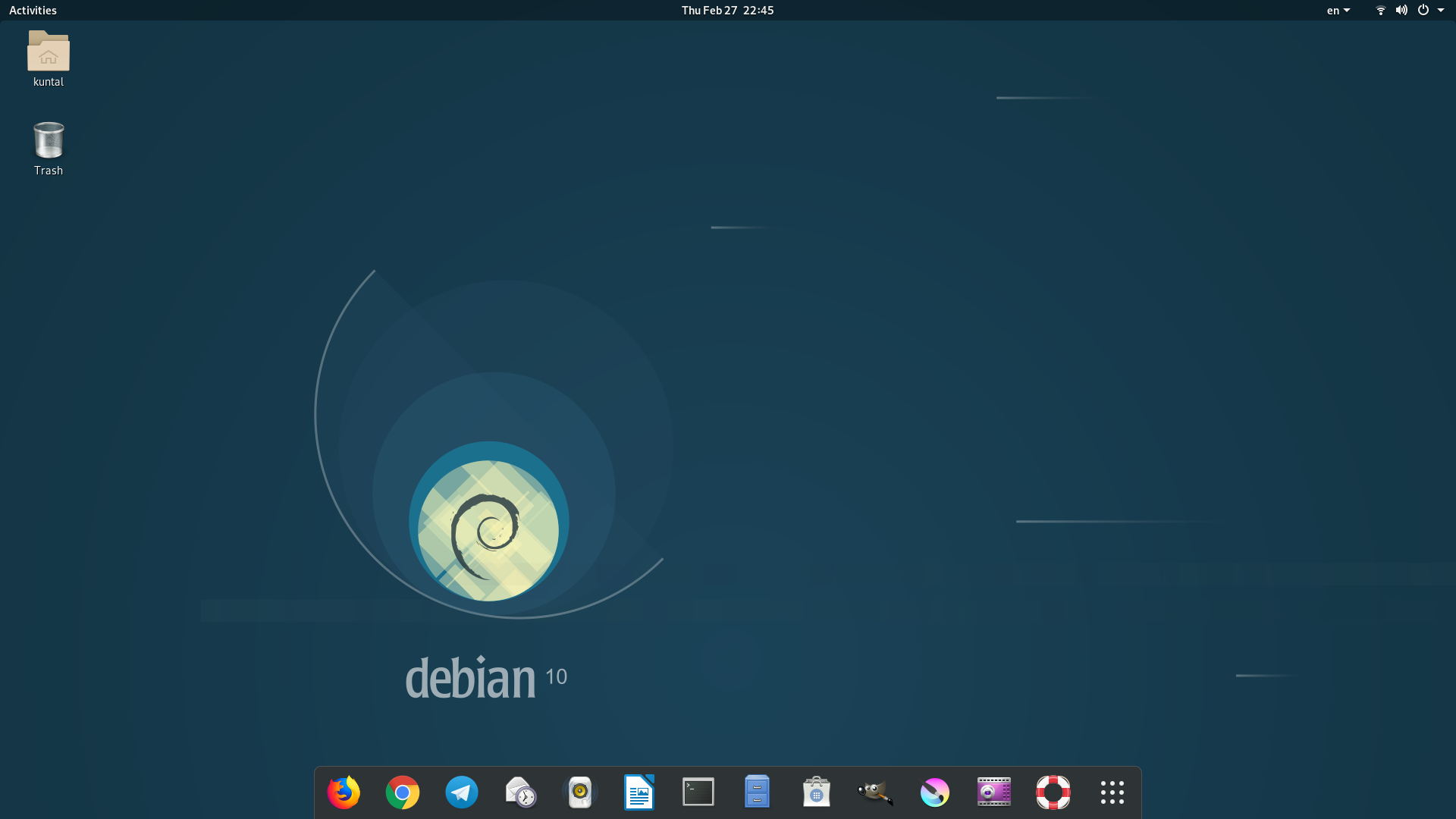Viewport: 1456px width, 819px height.
Task: Launch the Files file manager
Action: pyautogui.click(x=757, y=792)
